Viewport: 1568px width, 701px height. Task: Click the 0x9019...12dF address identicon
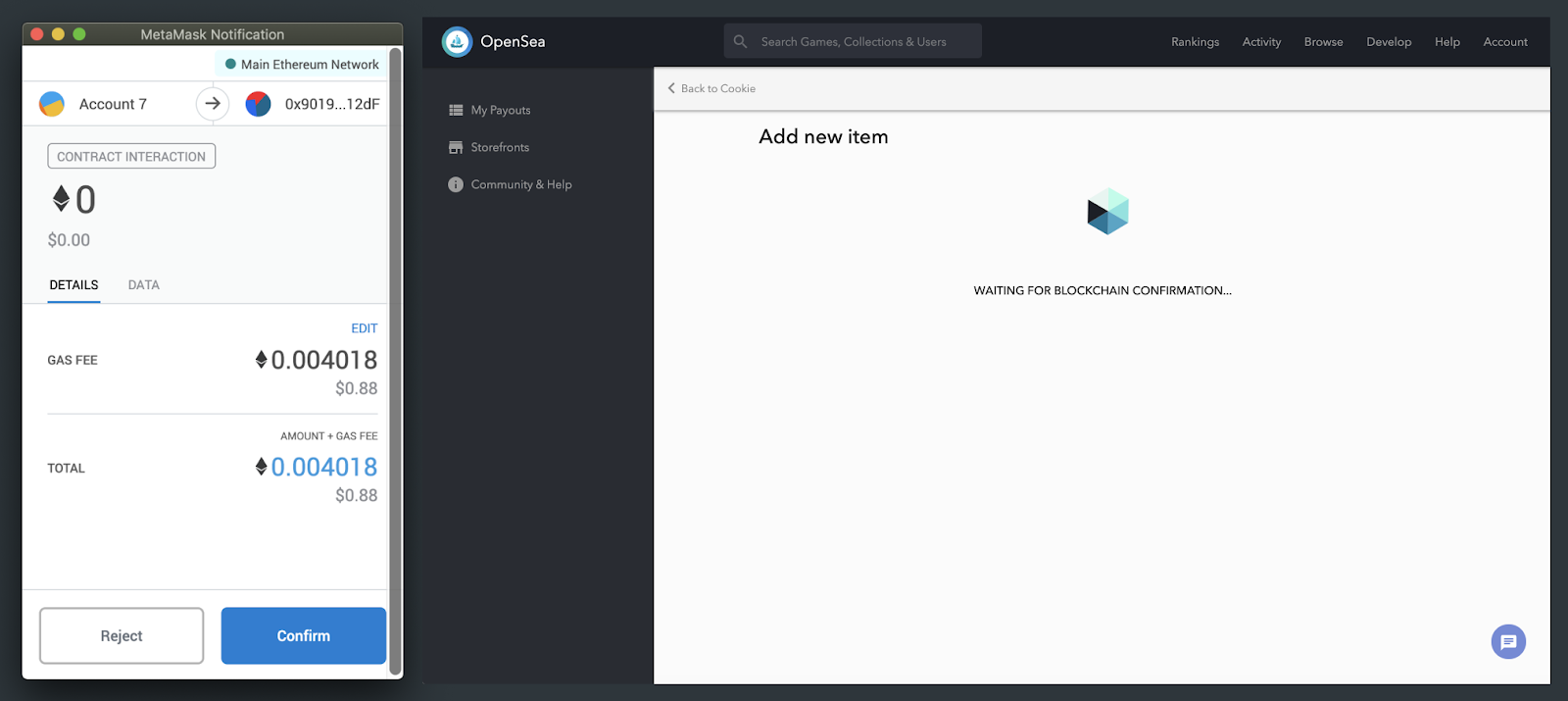click(x=258, y=104)
